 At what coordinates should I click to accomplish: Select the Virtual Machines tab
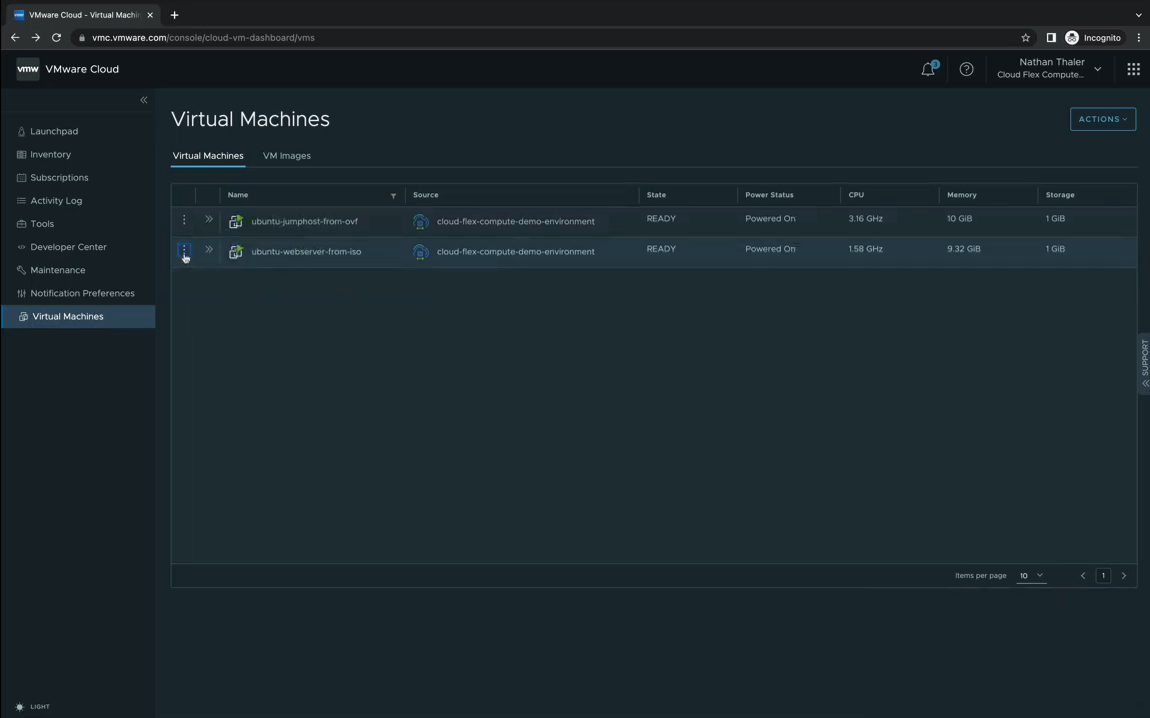(x=208, y=155)
